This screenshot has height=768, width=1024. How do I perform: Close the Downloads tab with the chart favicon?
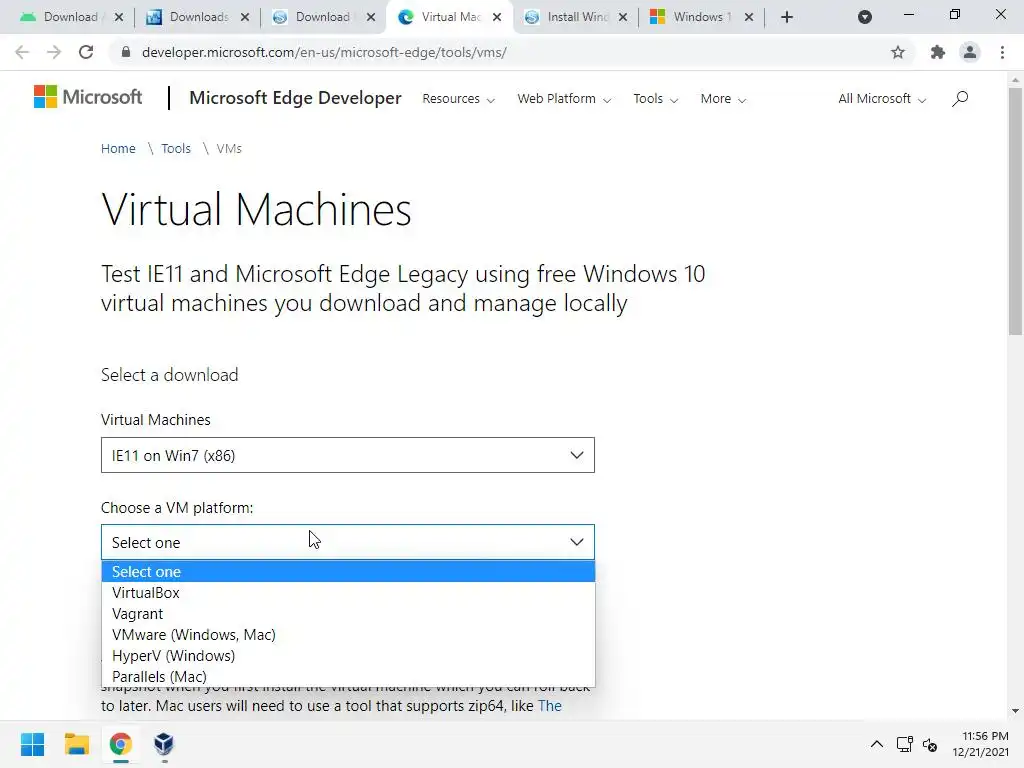pos(245,17)
